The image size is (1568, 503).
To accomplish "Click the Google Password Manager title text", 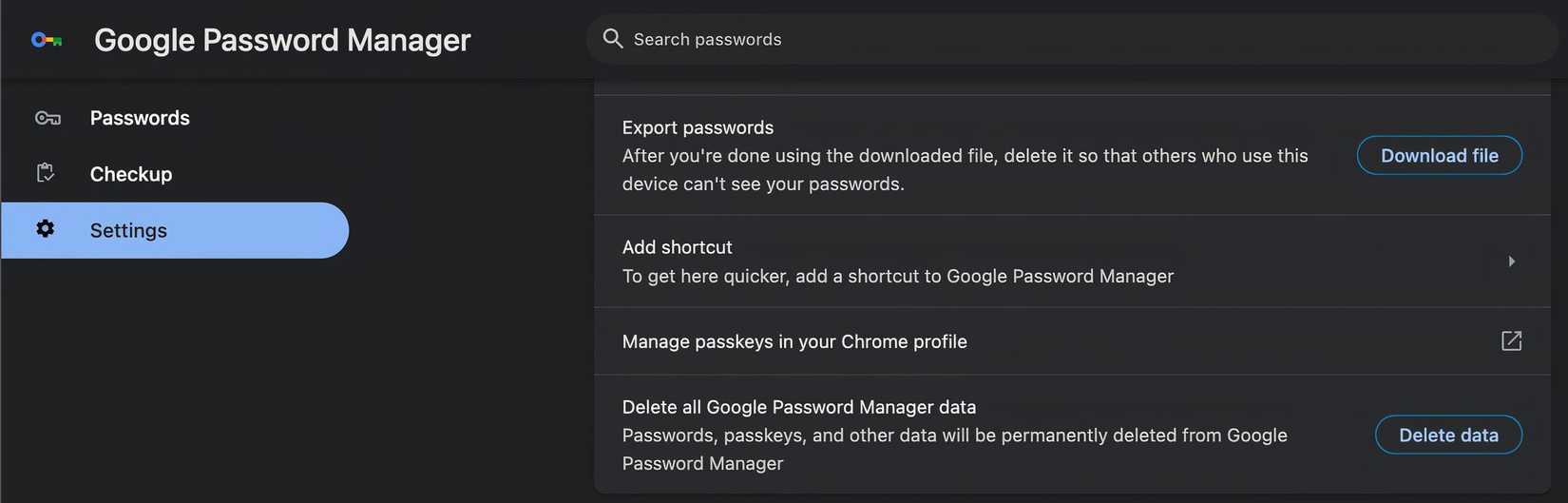I will coord(282,40).
